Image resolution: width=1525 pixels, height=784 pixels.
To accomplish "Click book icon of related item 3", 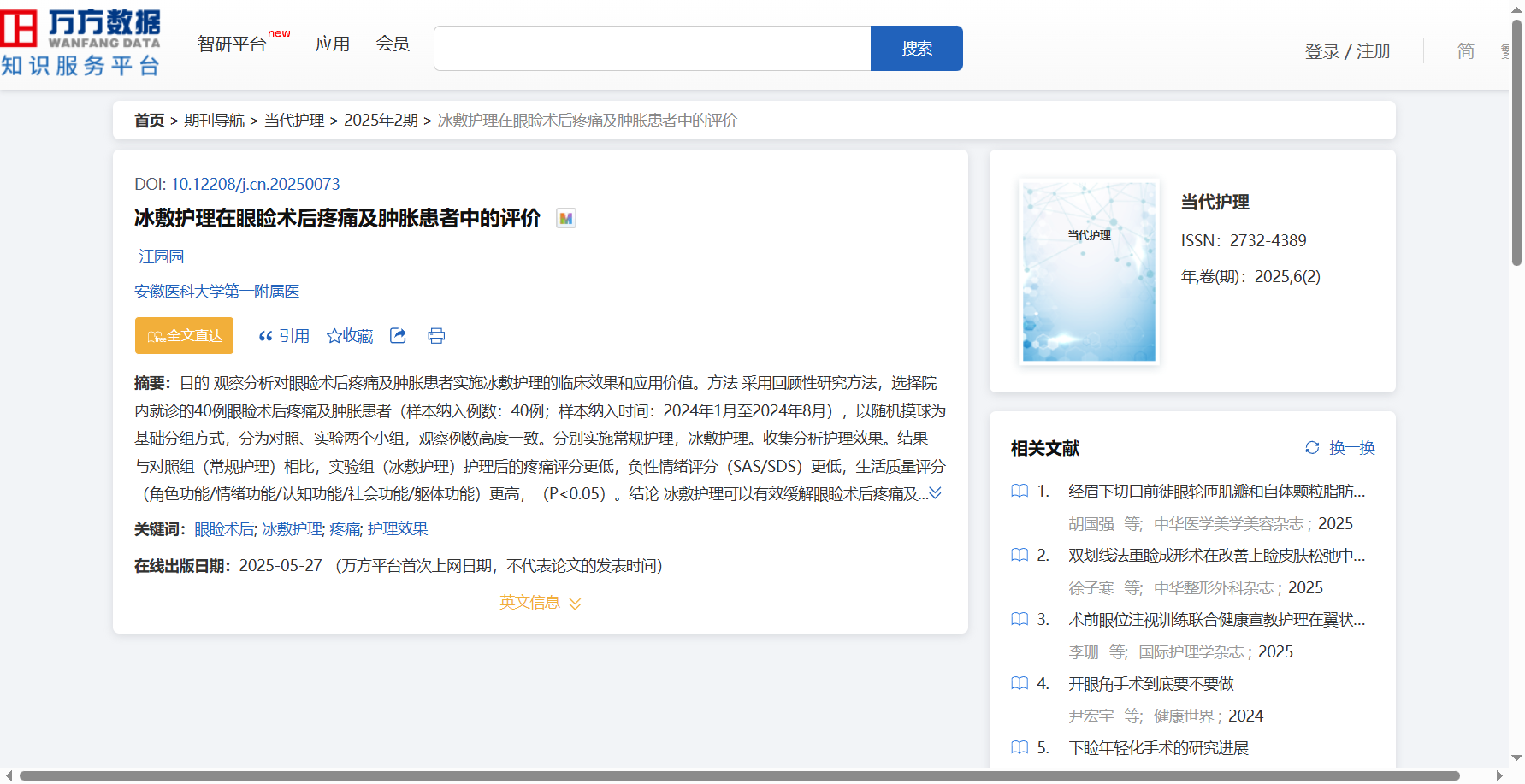I will (1020, 619).
